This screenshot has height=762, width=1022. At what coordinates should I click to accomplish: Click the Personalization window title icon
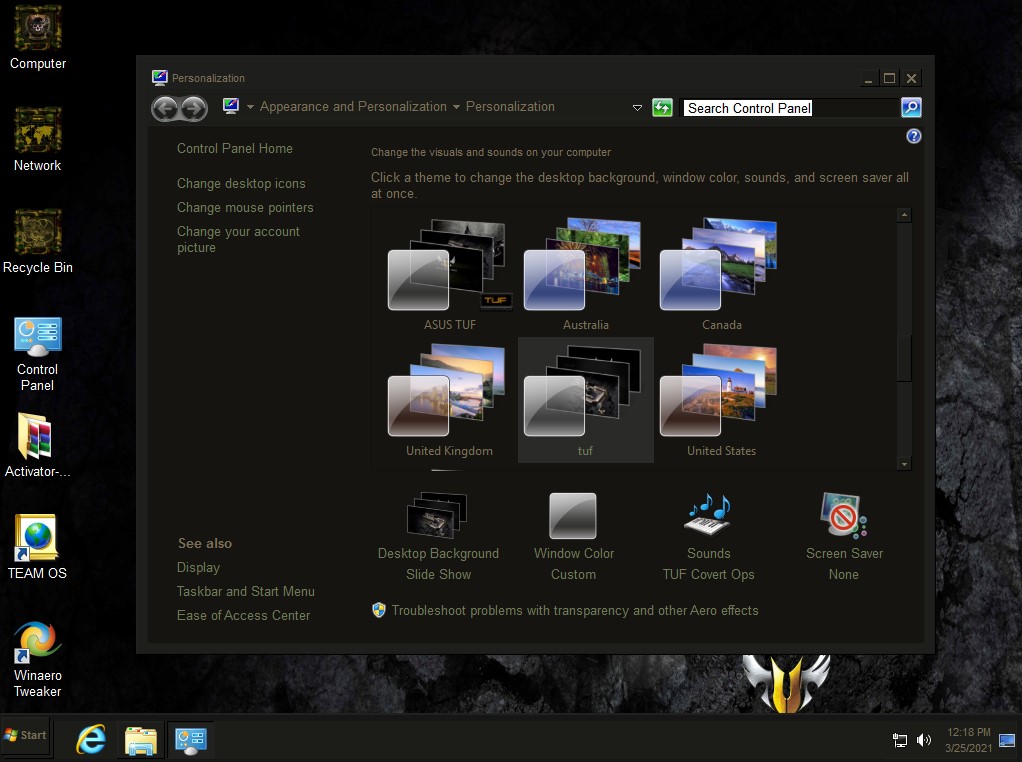point(160,78)
